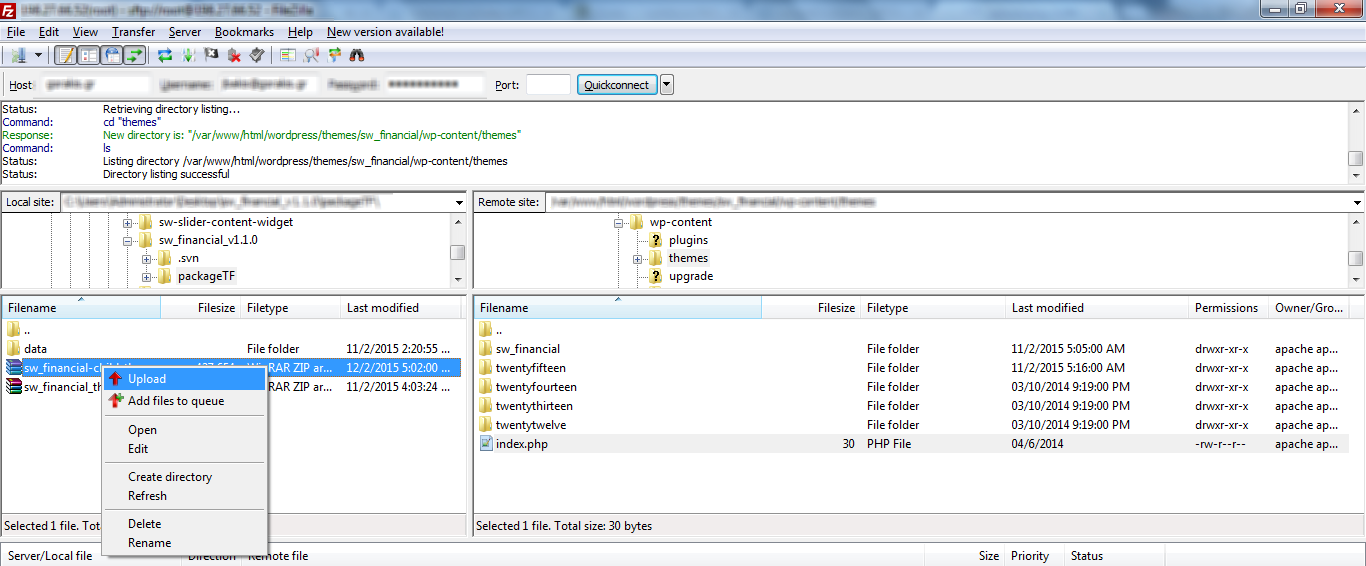Click the disconnect from server icon
The height and width of the screenshot is (566, 1366).
[234, 55]
